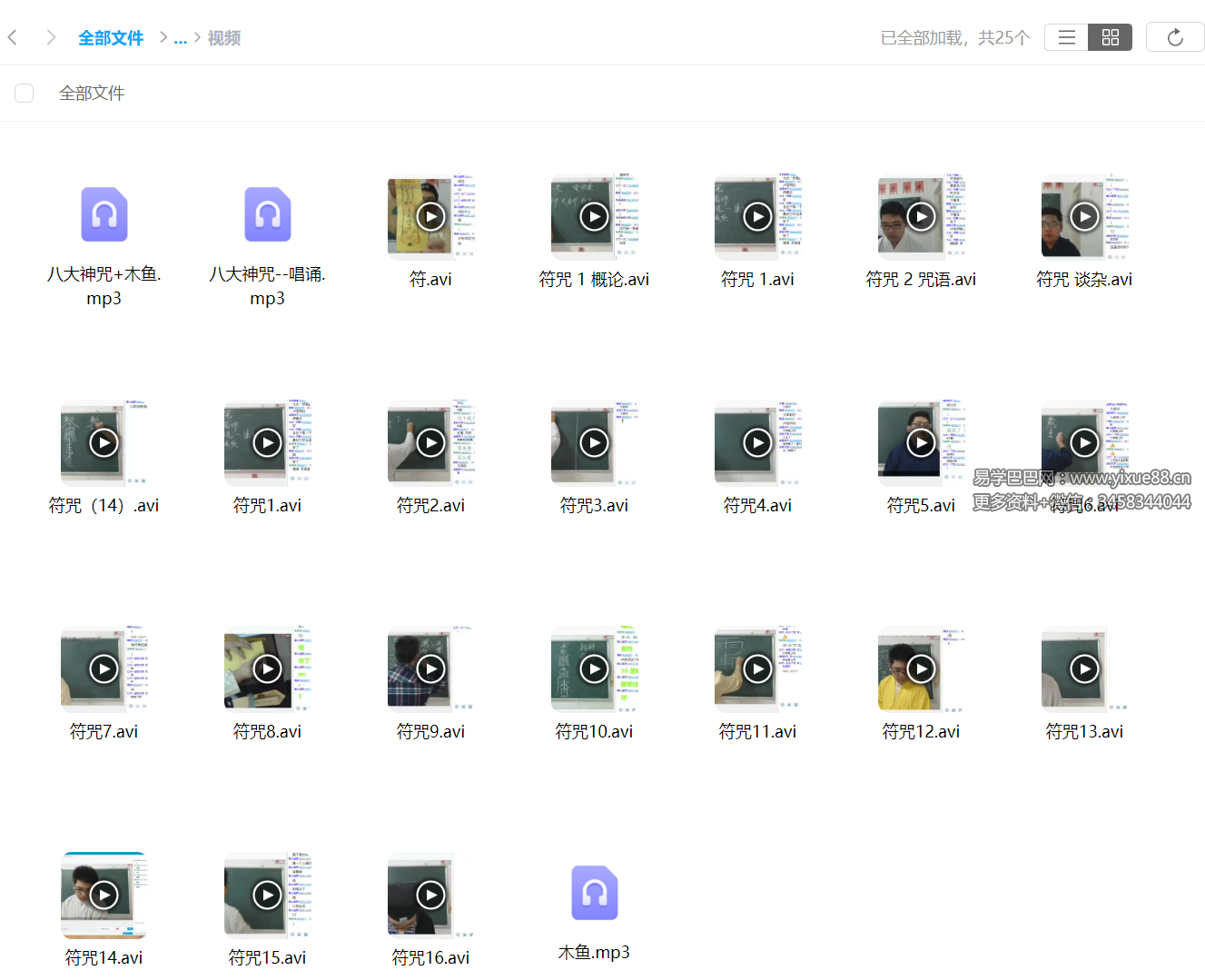This screenshot has height=980, width=1205.
Task: Switch to grid view layout
Action: click(1110, 37)
